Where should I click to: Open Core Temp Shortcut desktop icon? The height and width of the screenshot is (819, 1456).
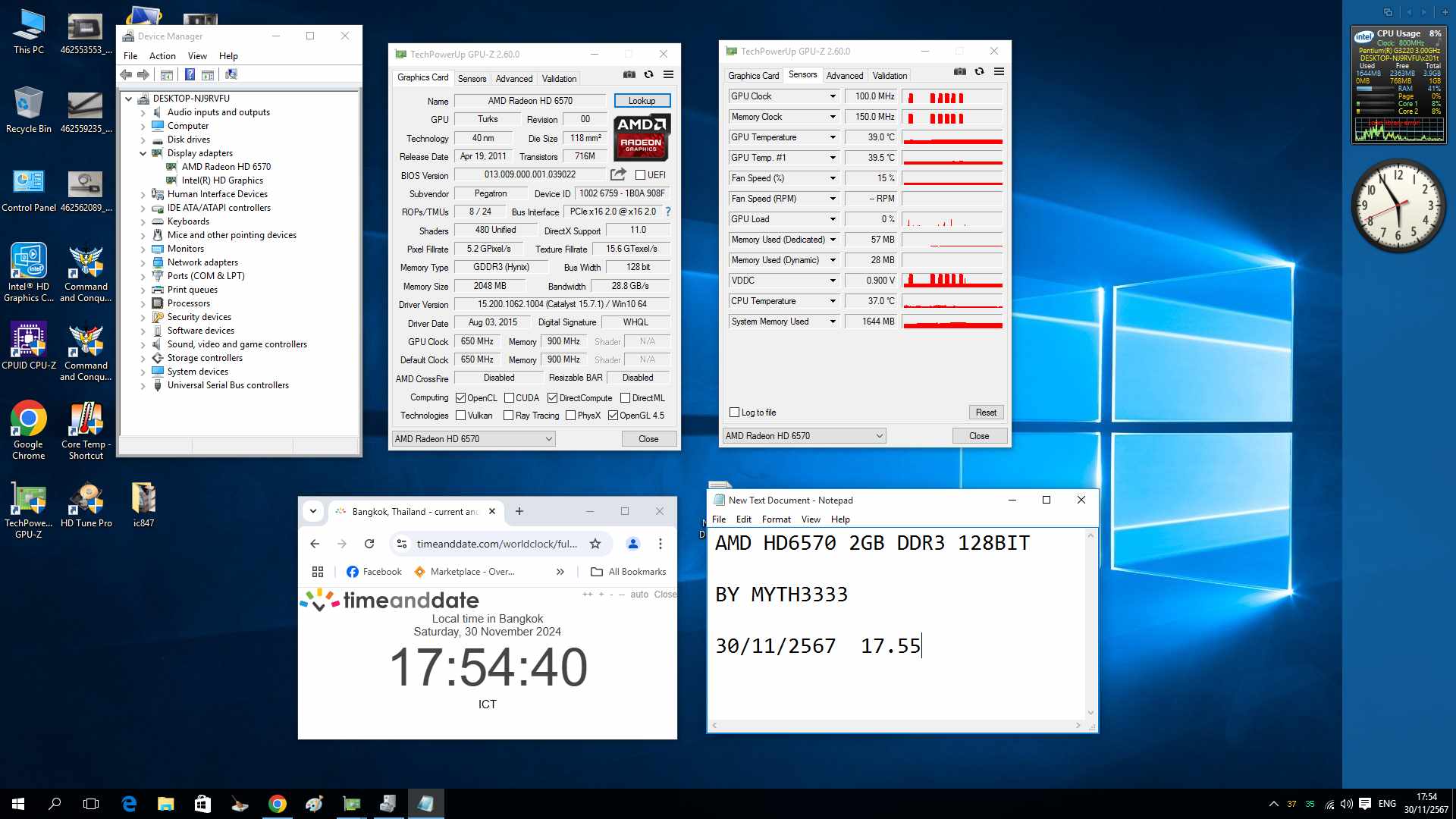[x=86, y=431]
